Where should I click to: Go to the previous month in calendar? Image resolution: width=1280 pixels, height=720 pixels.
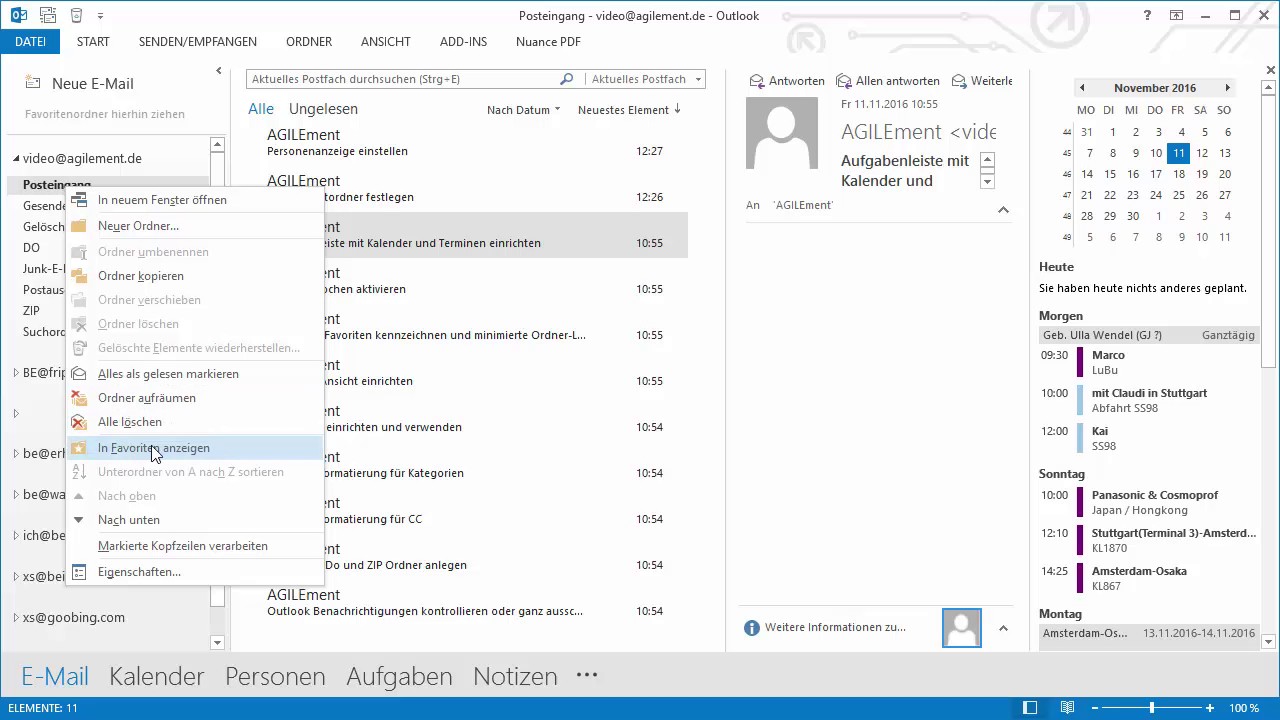pos(1082,88)
